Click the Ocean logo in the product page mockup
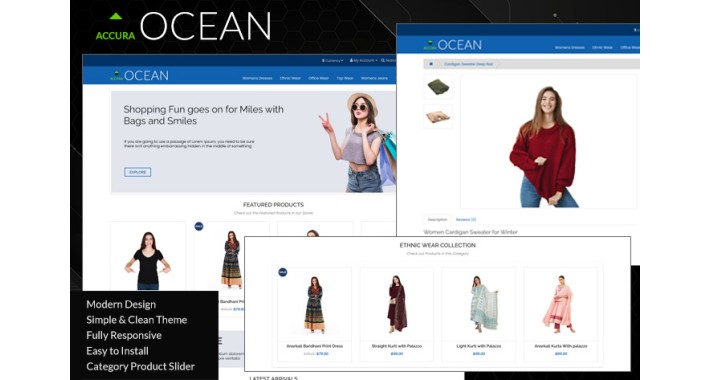Viewport: 710px width, 380px height. point(452,45)
